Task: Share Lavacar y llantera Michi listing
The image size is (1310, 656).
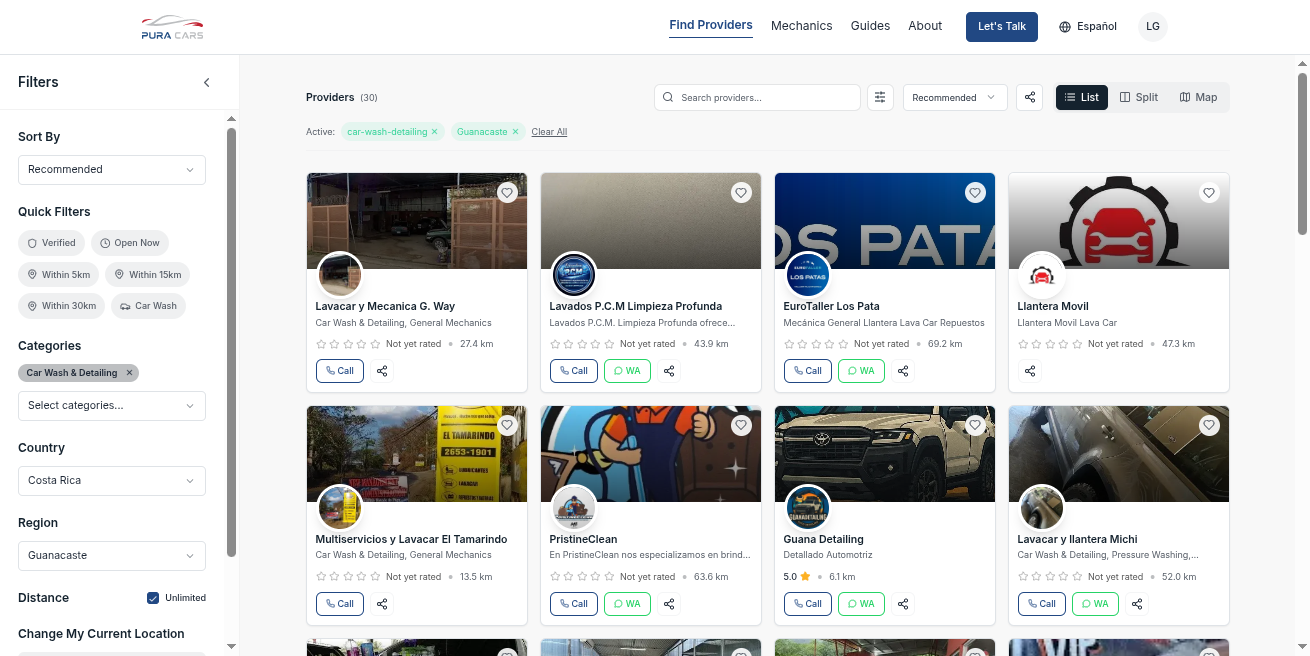Action: point(1137,604)
